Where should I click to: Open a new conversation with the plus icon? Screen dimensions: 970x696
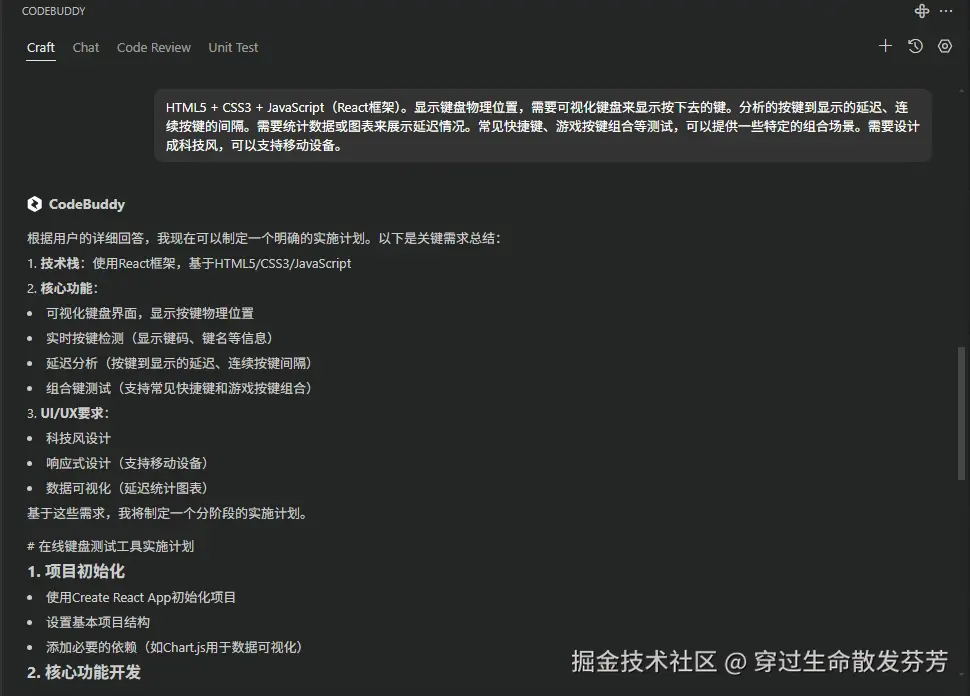[884, 46]
